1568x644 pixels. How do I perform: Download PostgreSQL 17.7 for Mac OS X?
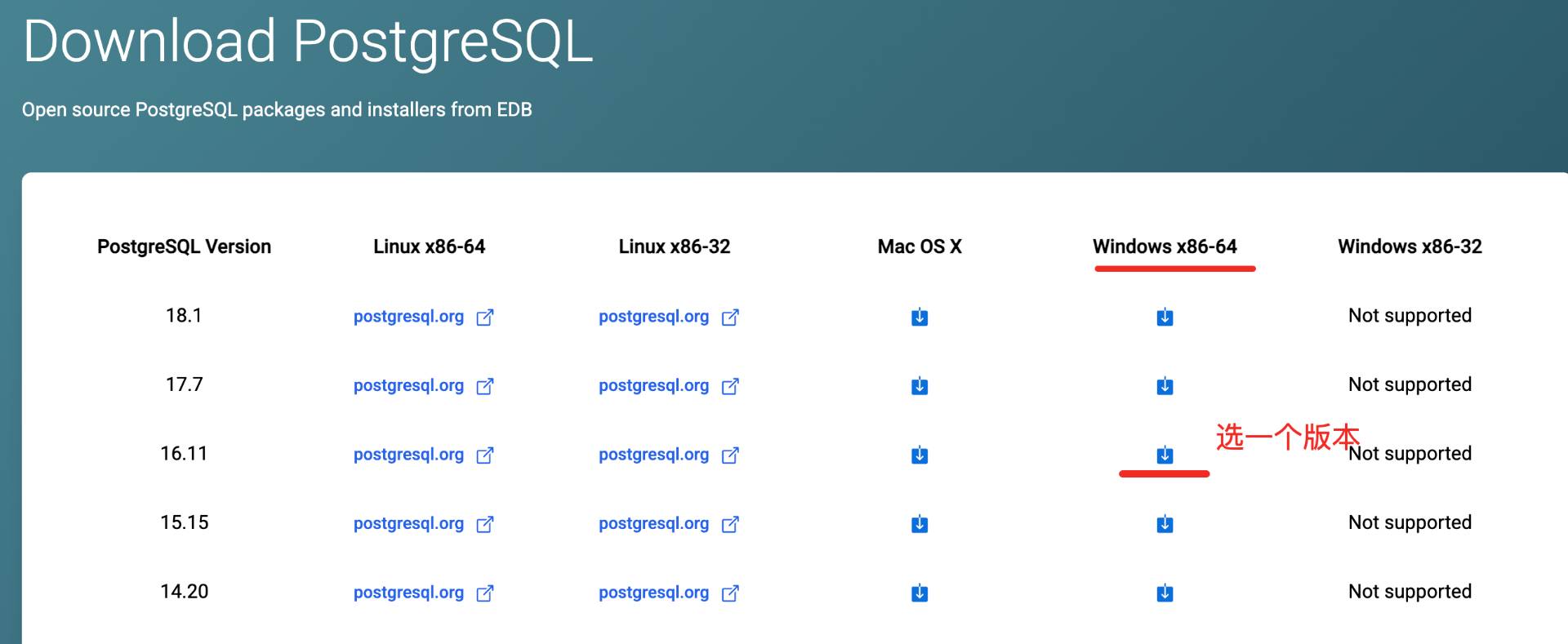point(920,385)
